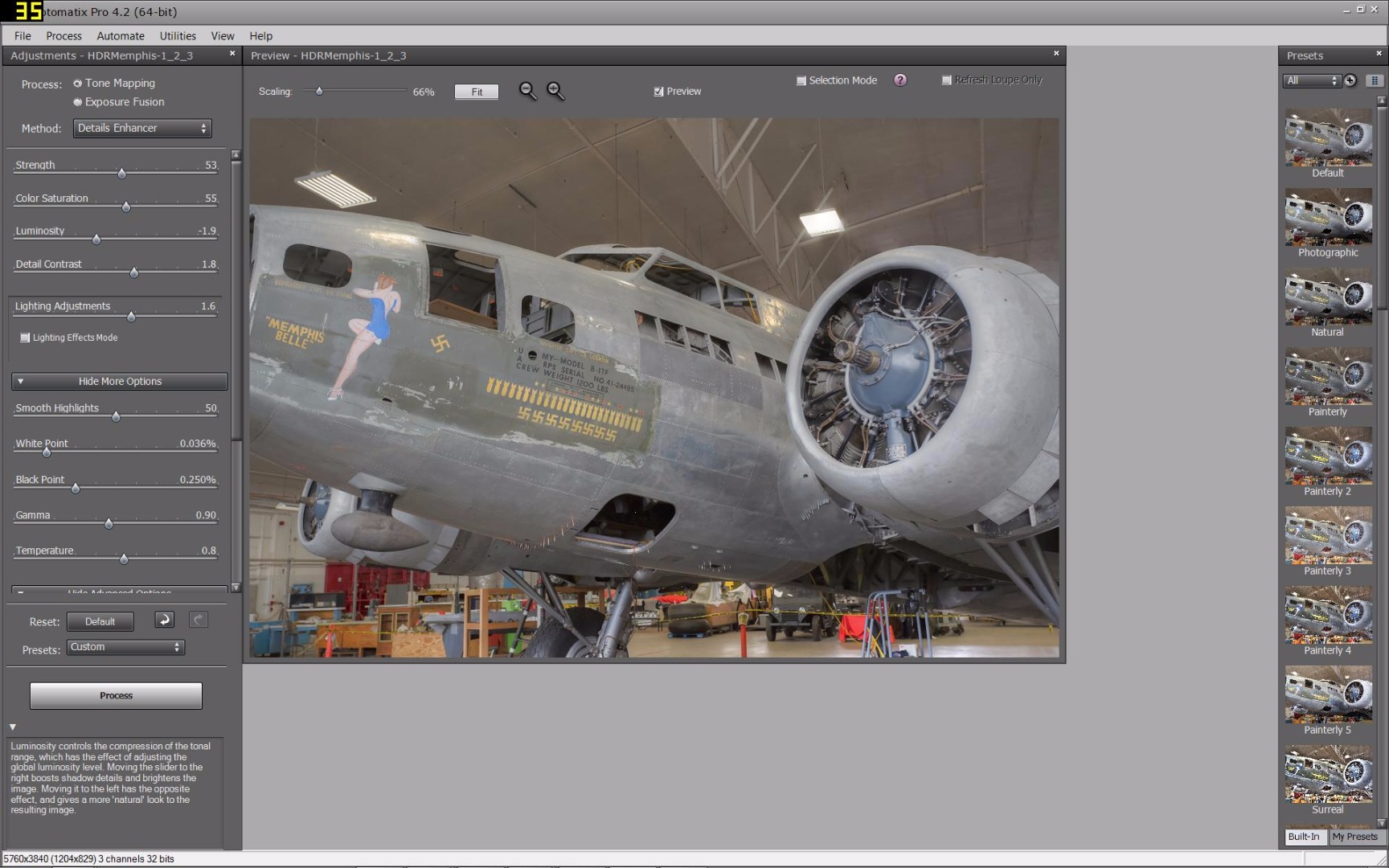The image size is (1389, 868).
Task: Click adjustments scrollbar down arrow
Action: (236, 588)
